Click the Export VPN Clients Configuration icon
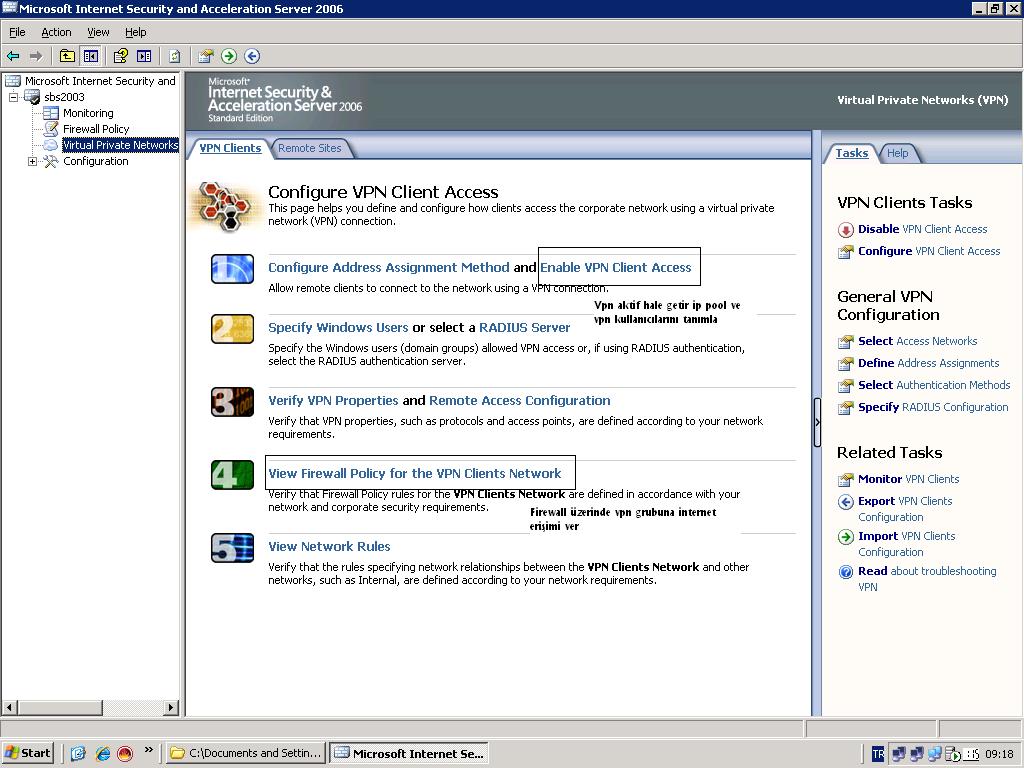Screen dimensions: 1024x768 846,502
